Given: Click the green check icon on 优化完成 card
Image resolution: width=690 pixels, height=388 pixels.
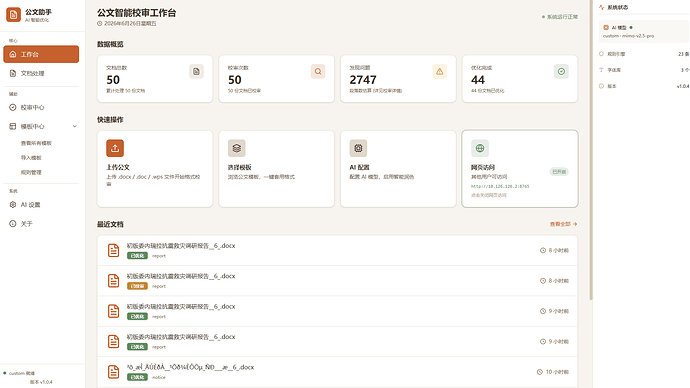Looking at the screenshot, I should (561, 71).
